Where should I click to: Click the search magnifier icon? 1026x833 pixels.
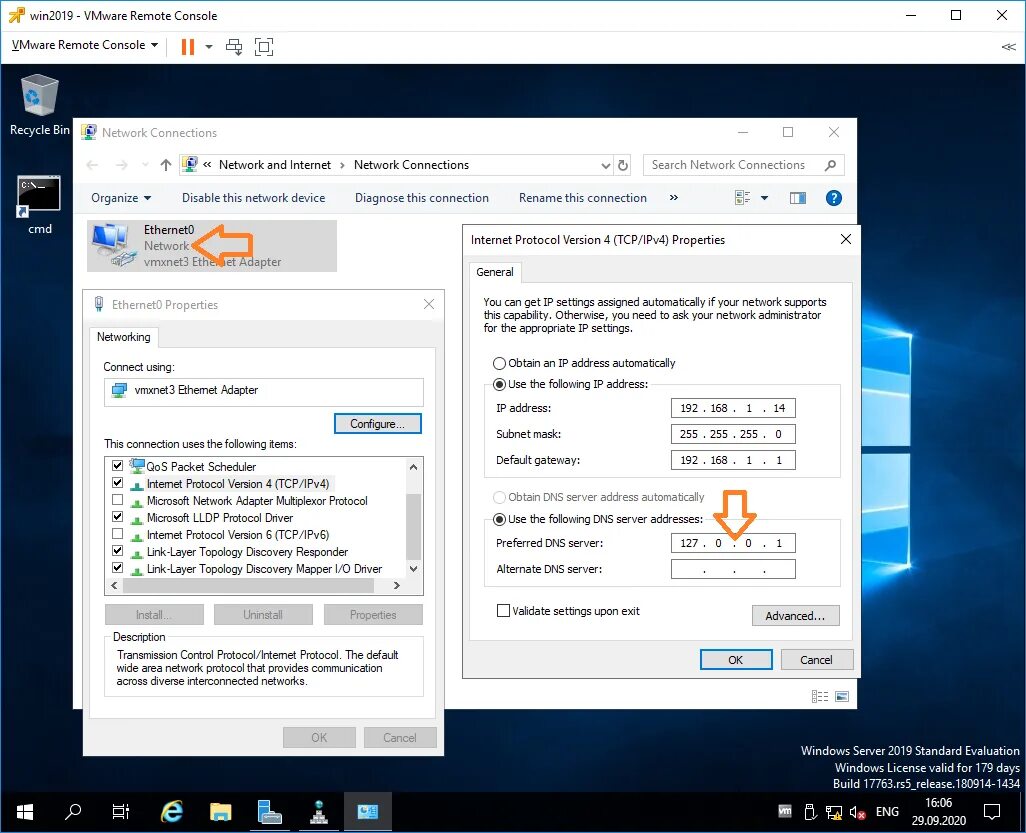tap(830, 165)
